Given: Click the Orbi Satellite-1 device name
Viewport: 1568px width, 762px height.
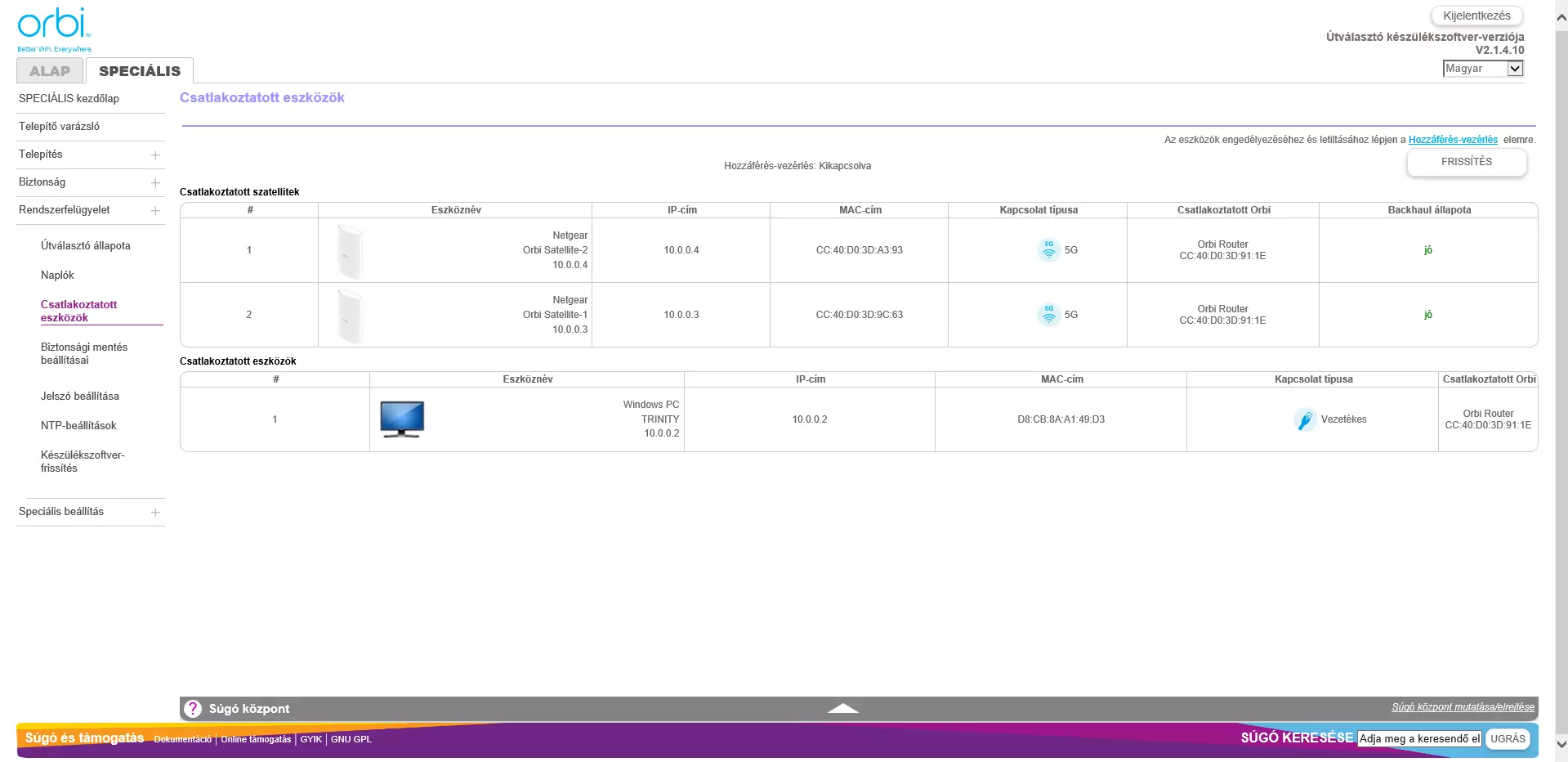Looking at the screenshot, I should (x=555, y=315).
